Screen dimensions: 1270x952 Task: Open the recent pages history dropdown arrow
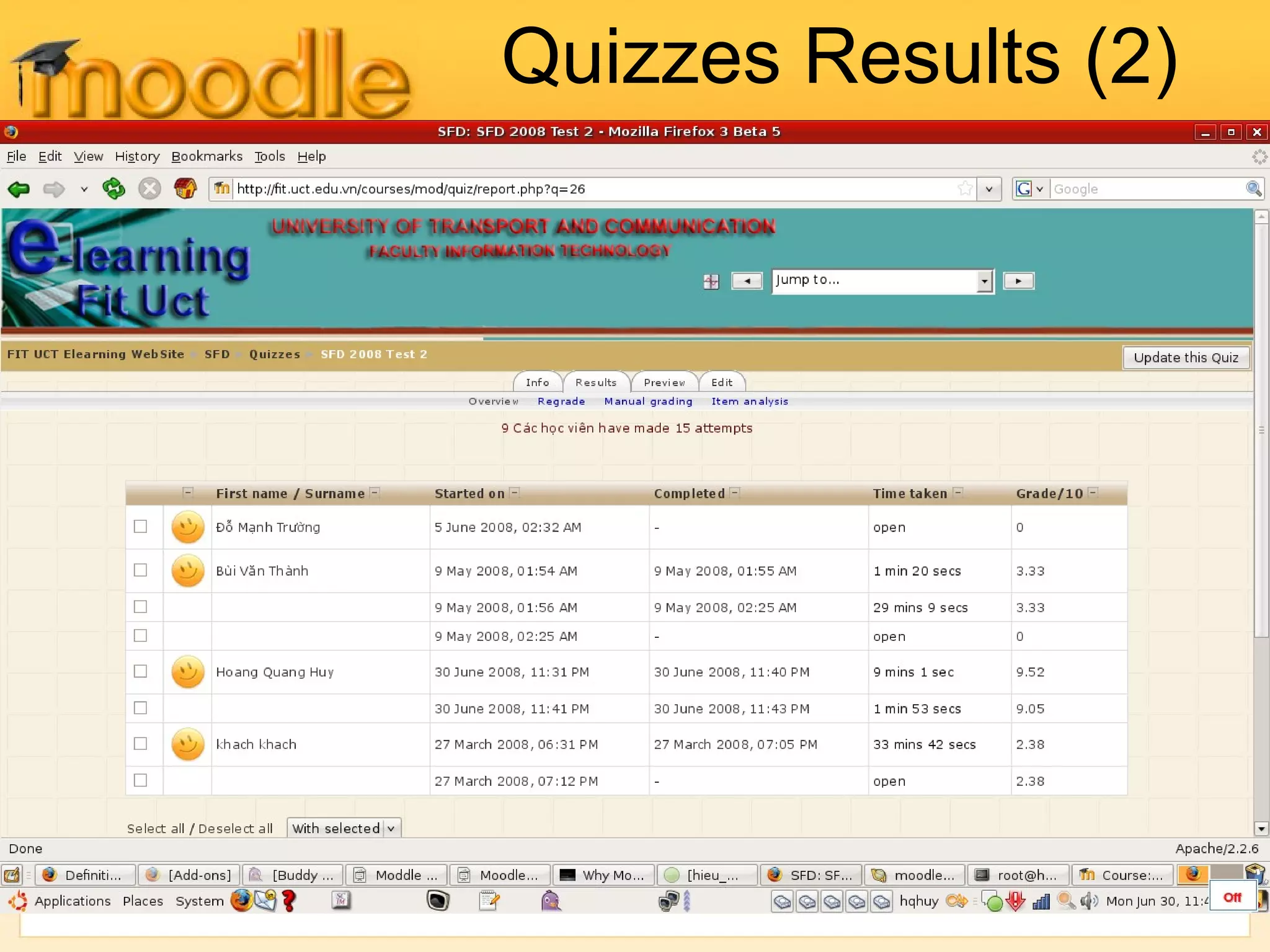point(84,189)
